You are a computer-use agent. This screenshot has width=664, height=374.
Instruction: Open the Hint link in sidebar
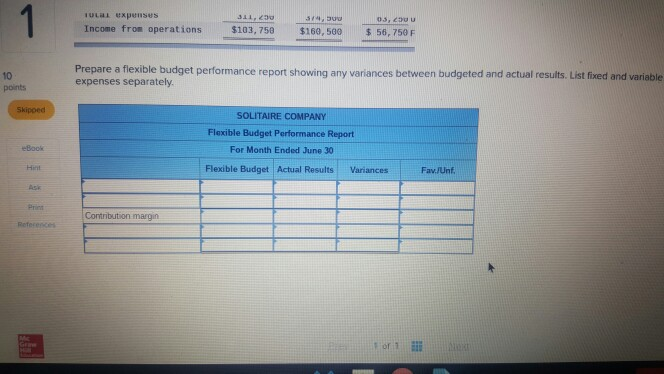pyautogui.click(x=33, y=168)
